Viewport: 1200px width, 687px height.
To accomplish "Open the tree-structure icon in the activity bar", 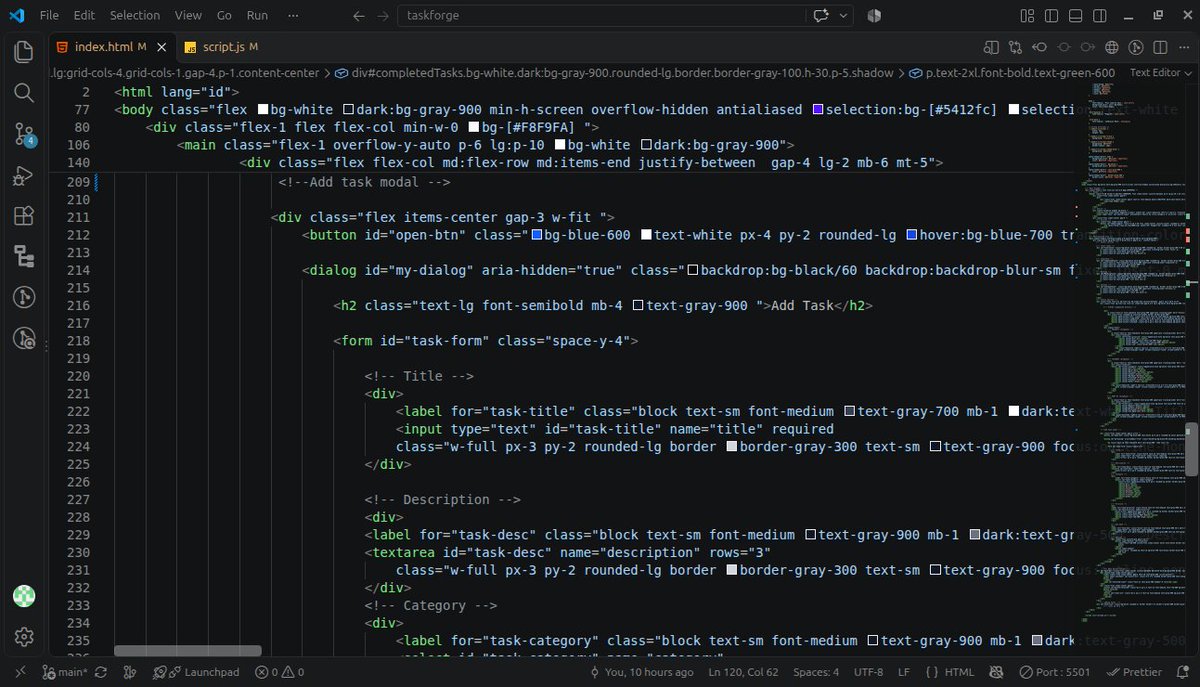I will tap(24, 257).
